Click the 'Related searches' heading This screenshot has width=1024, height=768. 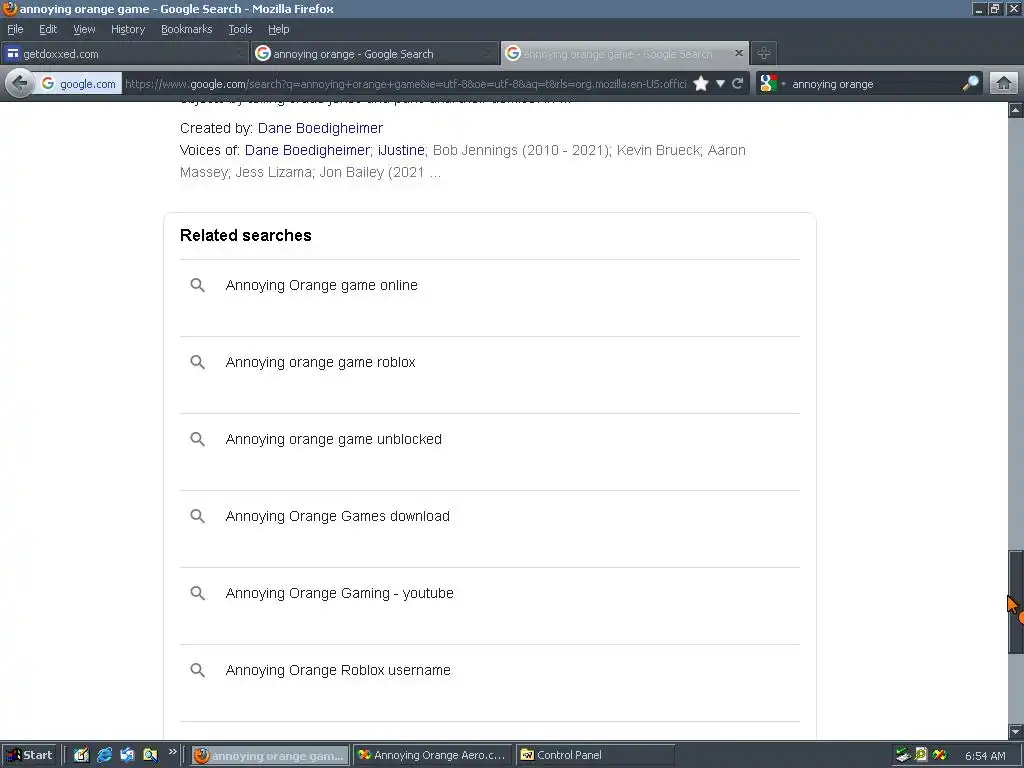(246, 236)
